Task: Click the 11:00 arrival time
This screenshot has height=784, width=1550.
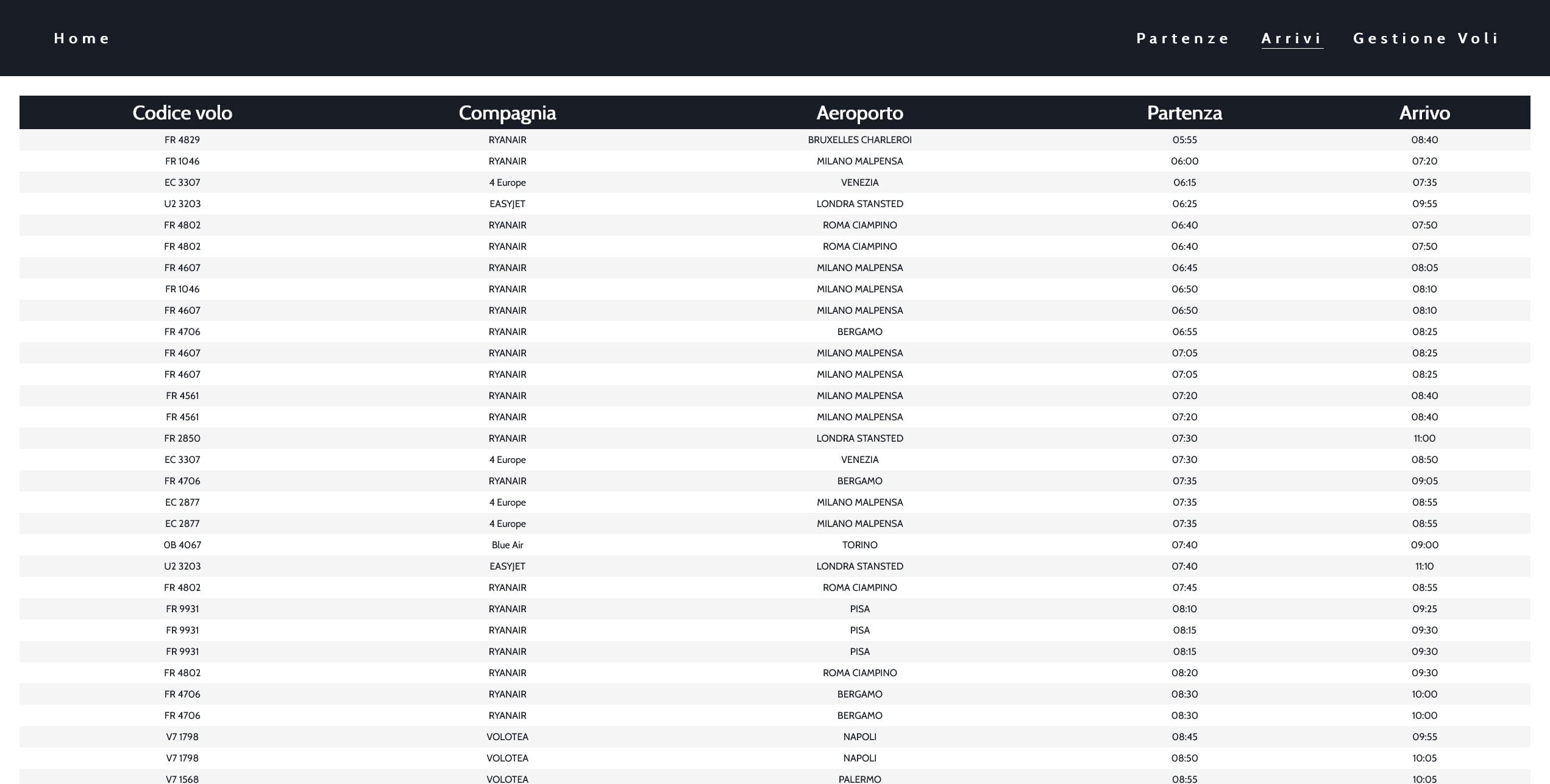Action: tap(1424, 438)
